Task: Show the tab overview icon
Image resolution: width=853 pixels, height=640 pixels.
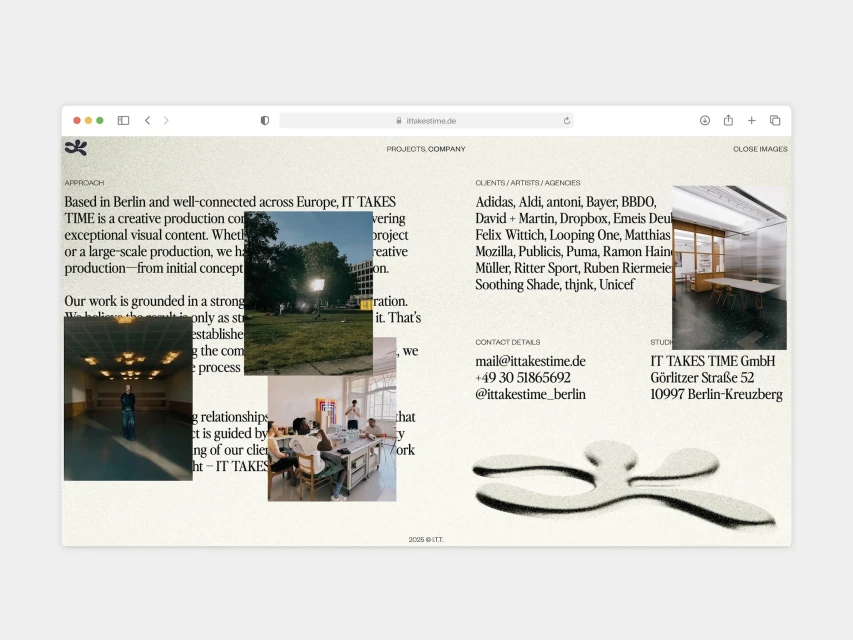Action: (775, 120)
